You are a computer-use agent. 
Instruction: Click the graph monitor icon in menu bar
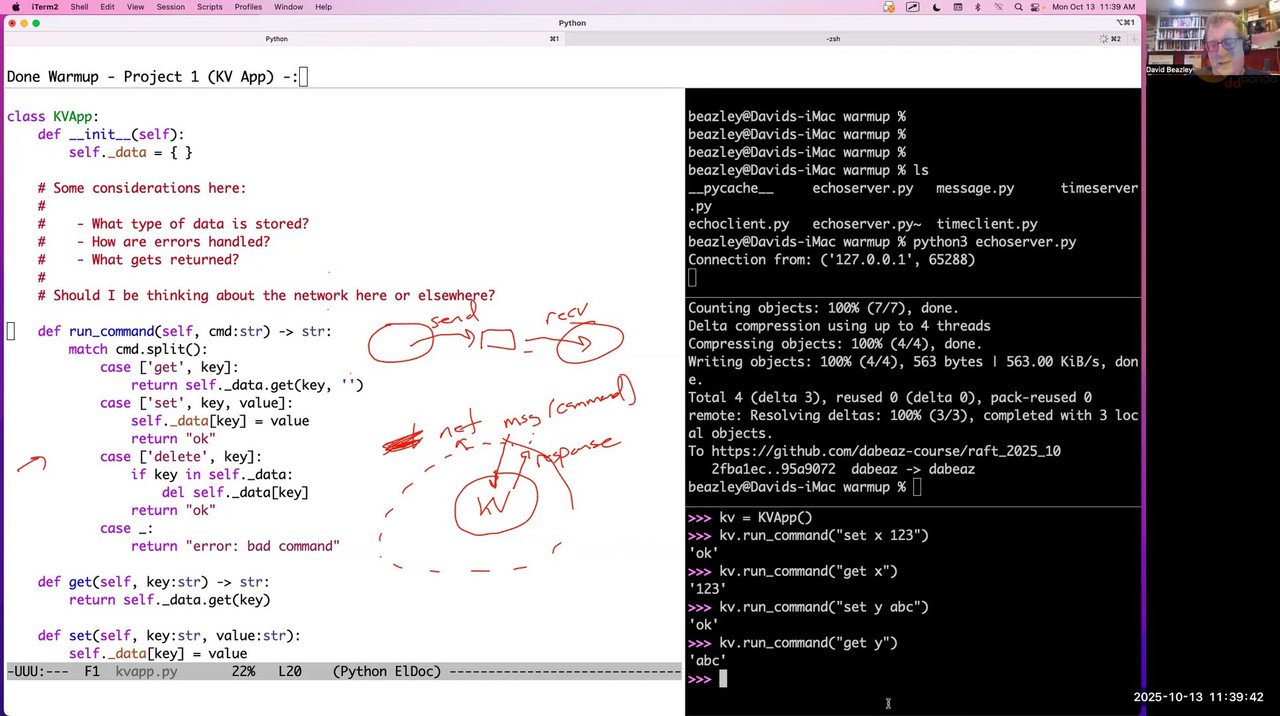(912, 7)
